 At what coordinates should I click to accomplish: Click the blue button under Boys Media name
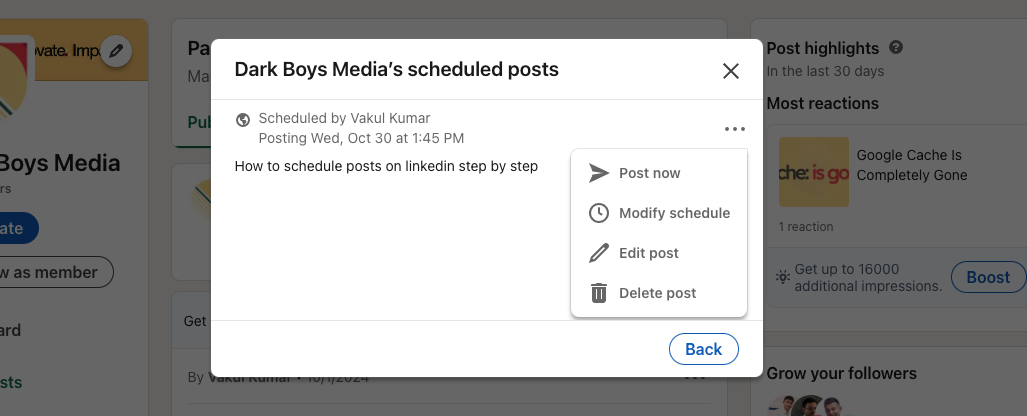pyautogui.click(x=19, y=229)
